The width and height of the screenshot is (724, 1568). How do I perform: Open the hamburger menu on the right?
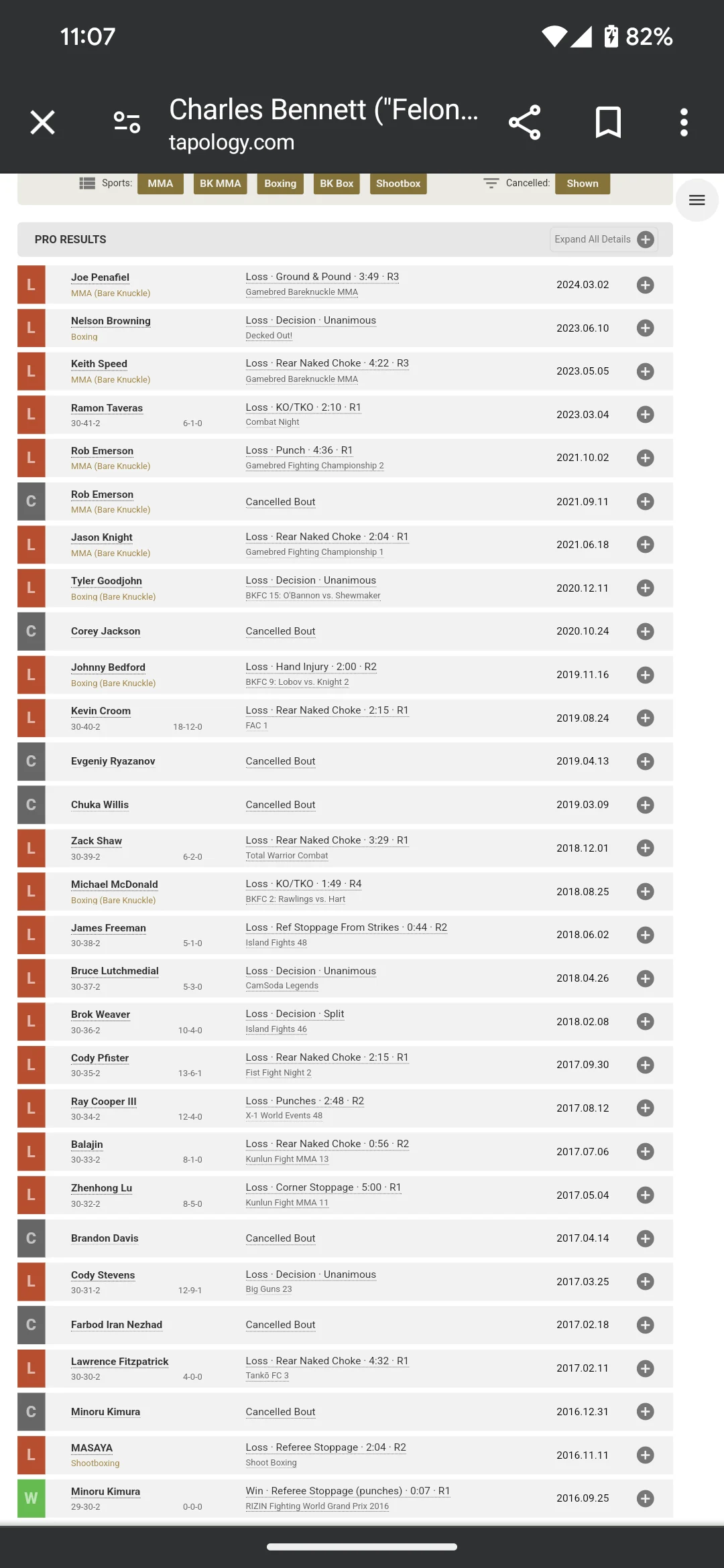697,200
